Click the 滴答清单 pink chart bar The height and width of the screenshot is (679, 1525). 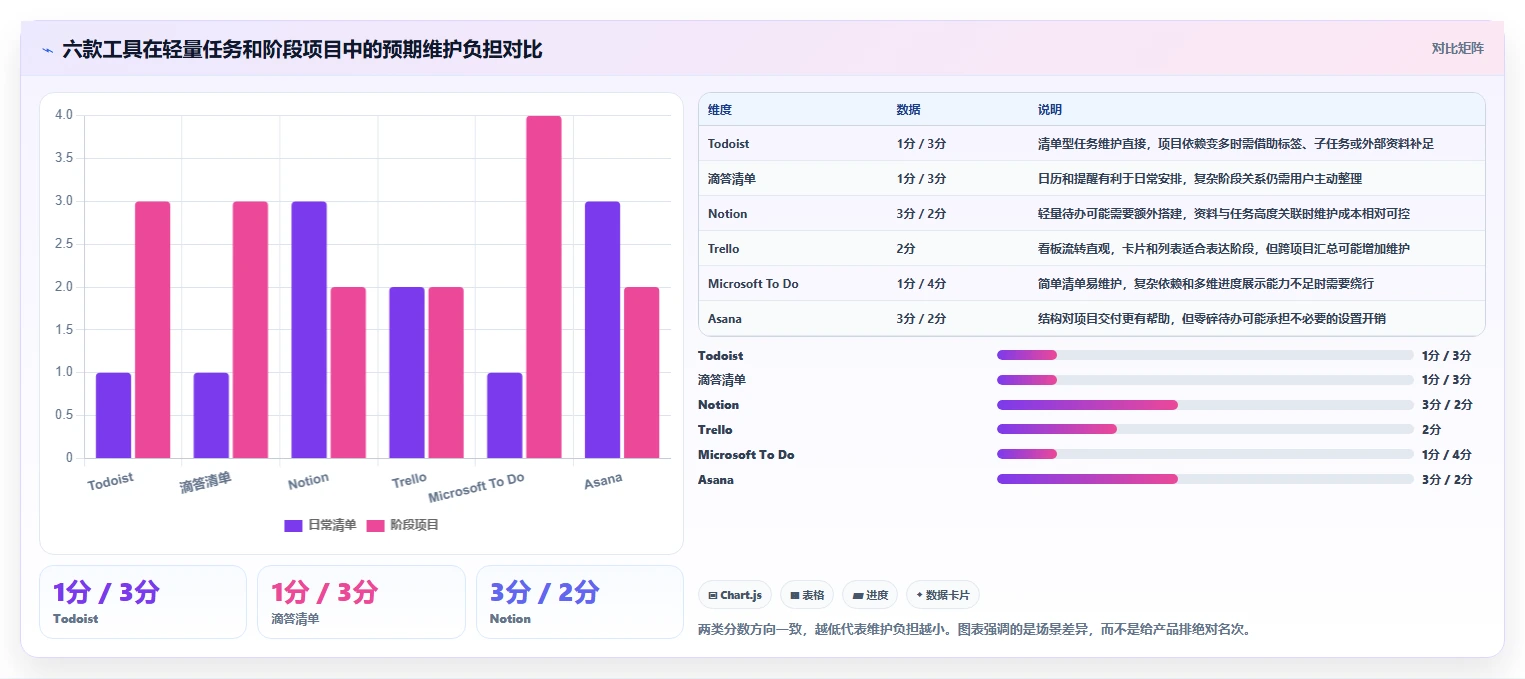click(251, 330)
